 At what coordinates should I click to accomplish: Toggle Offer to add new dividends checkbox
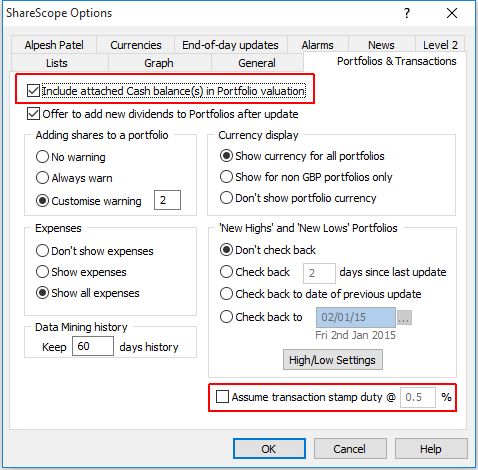click(x=33, y=114)
